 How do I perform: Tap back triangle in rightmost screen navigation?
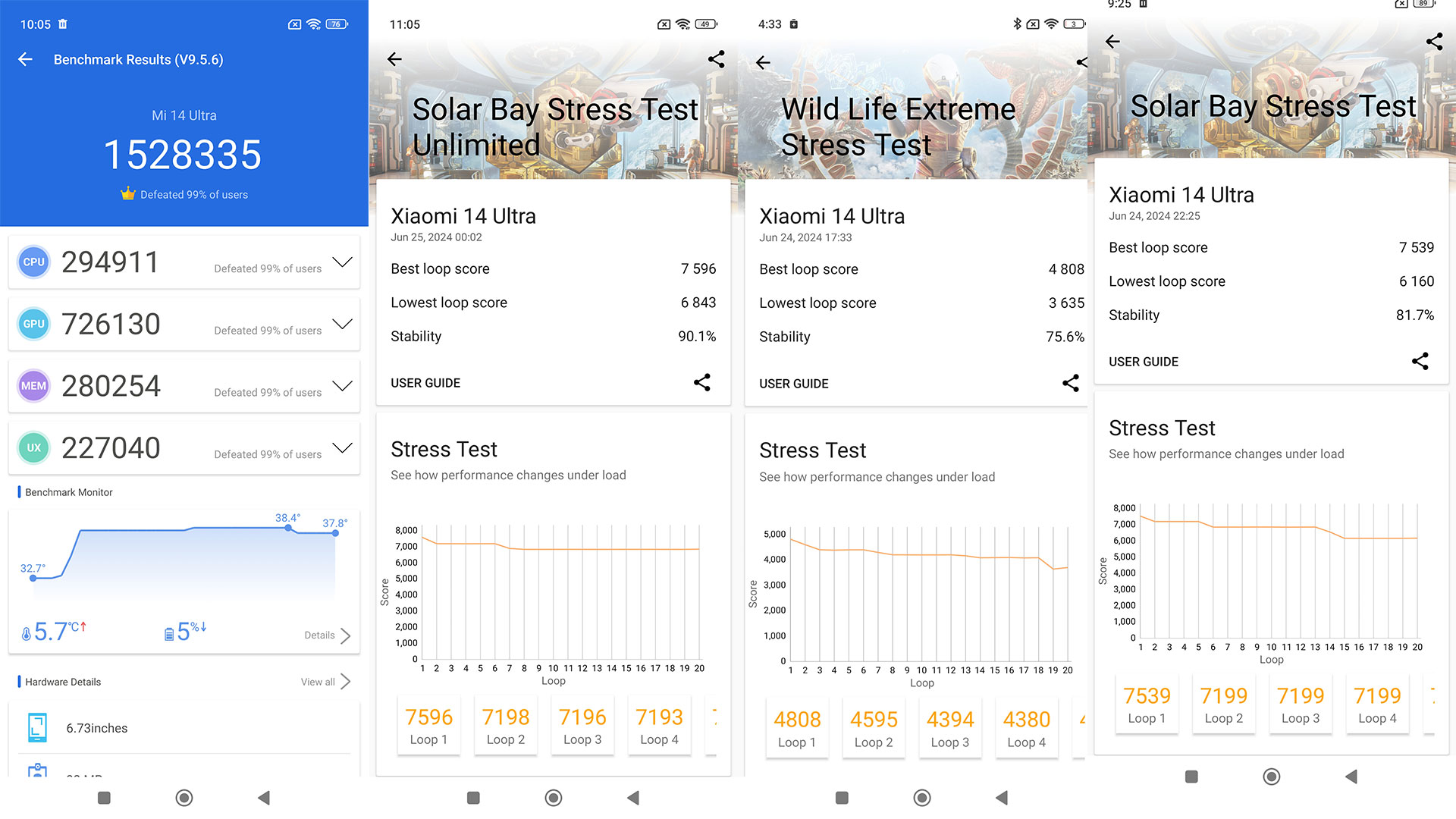(1351, 777)
